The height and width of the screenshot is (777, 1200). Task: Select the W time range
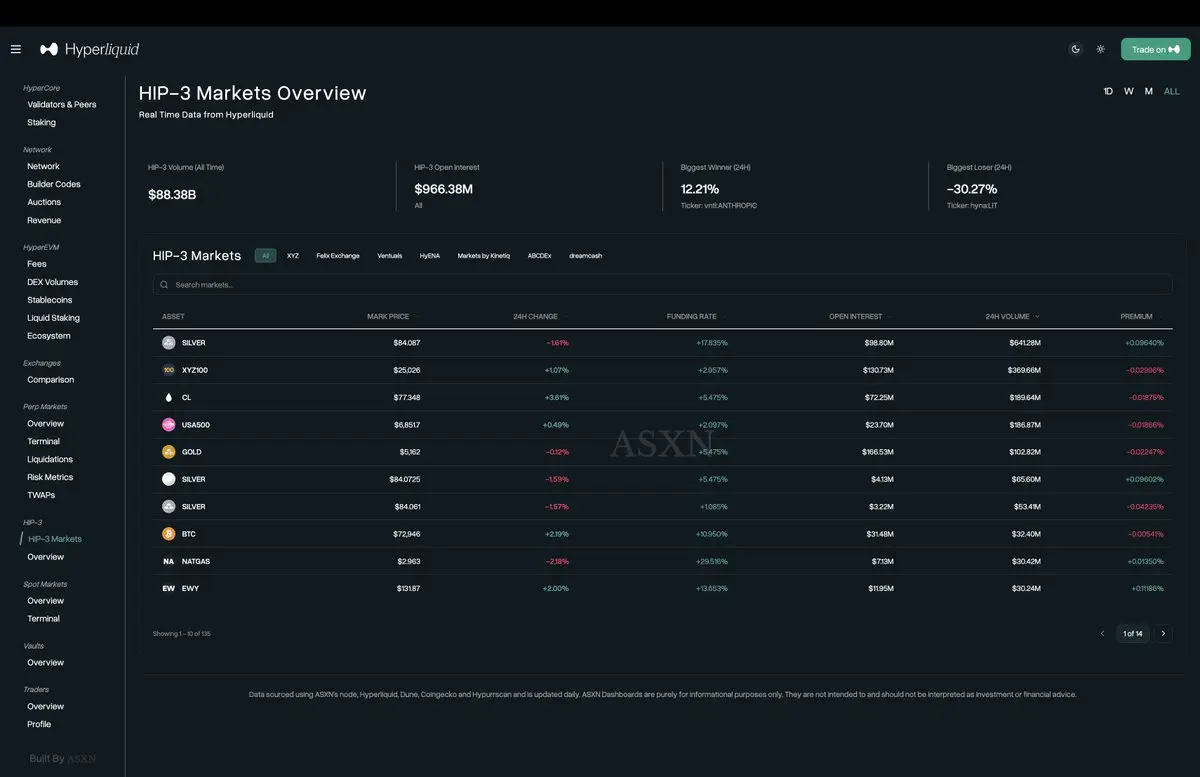1129,91
